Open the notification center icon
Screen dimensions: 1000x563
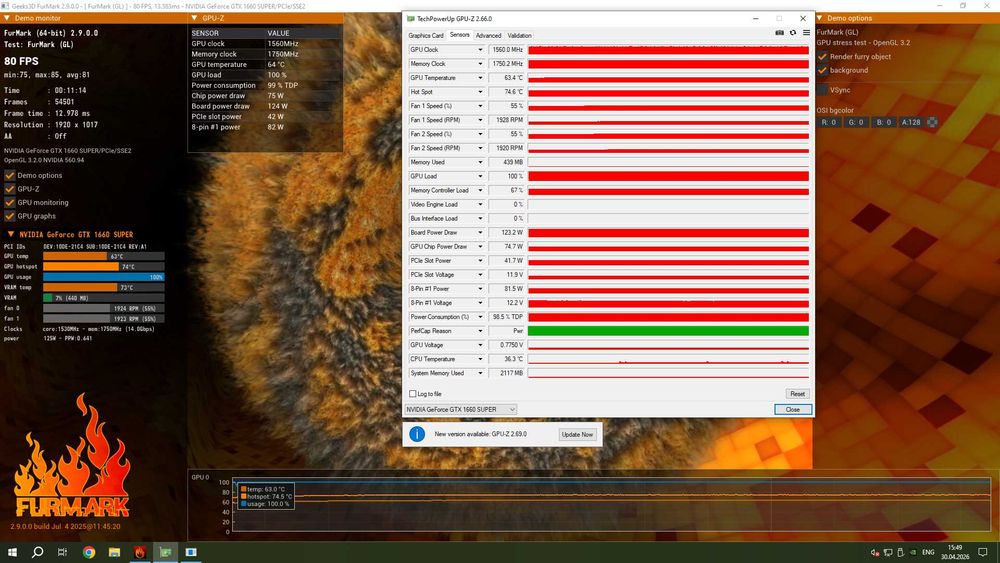(983, 553)
